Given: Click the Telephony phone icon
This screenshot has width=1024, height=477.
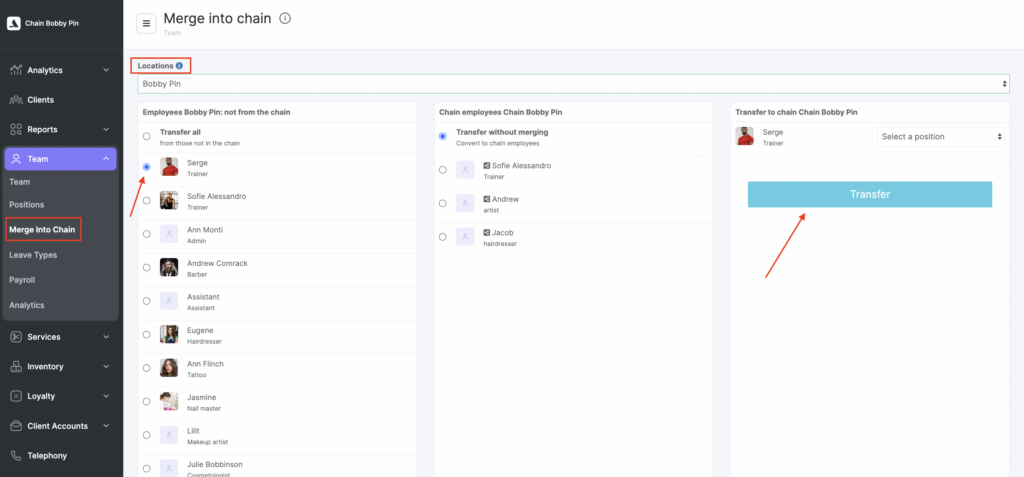Looking at the screenshot, I should (x=16, y=456).
